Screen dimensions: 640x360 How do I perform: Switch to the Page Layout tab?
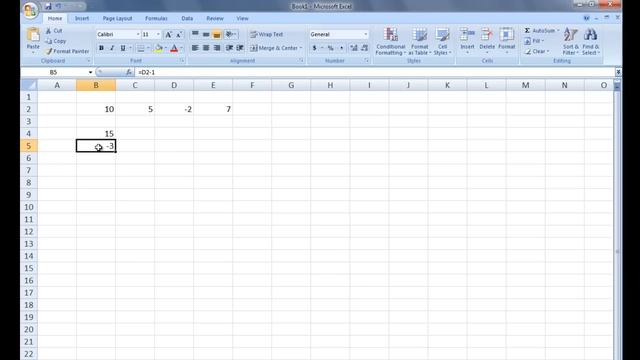pos(118,18)
